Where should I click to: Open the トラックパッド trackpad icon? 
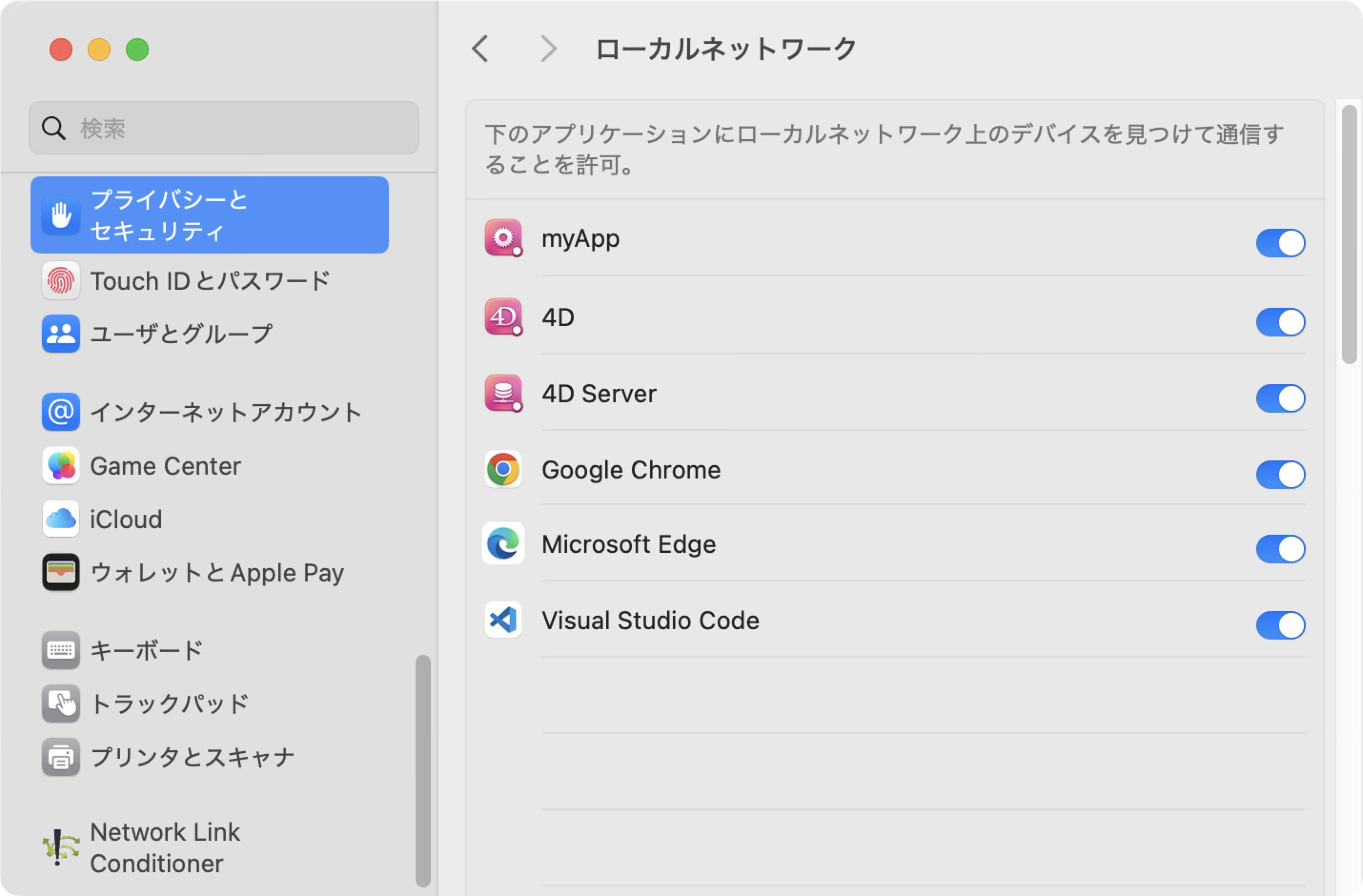point(61,703)
